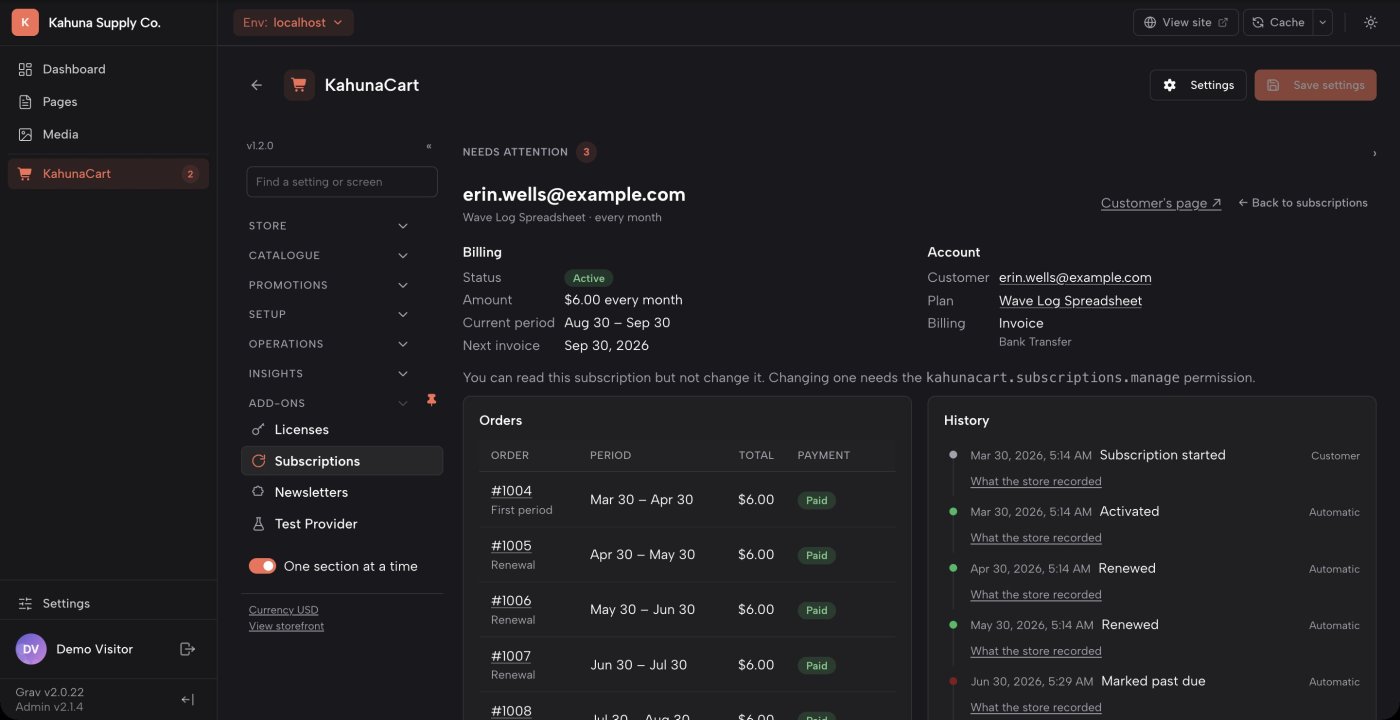Open order #1005 link
1400x720 pixels.
(511, 546)
